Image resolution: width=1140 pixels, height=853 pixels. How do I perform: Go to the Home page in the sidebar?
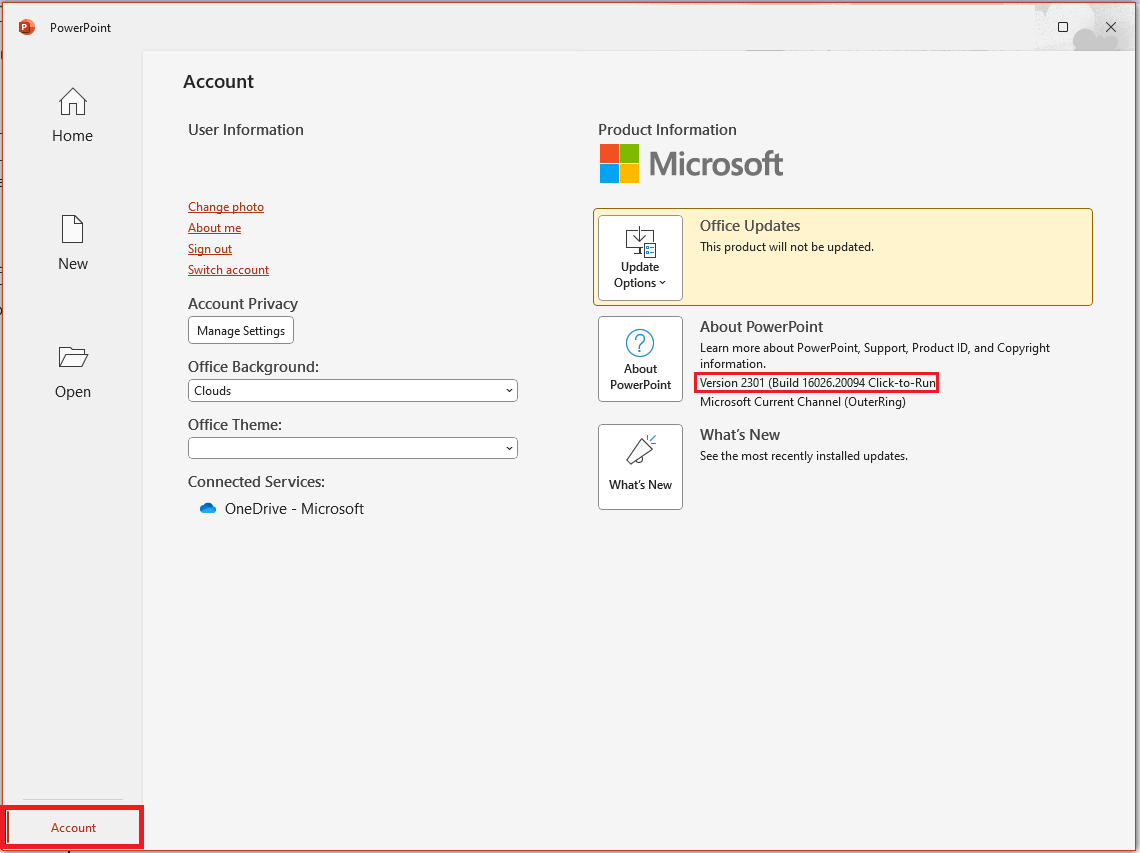[x=72, y=116]
